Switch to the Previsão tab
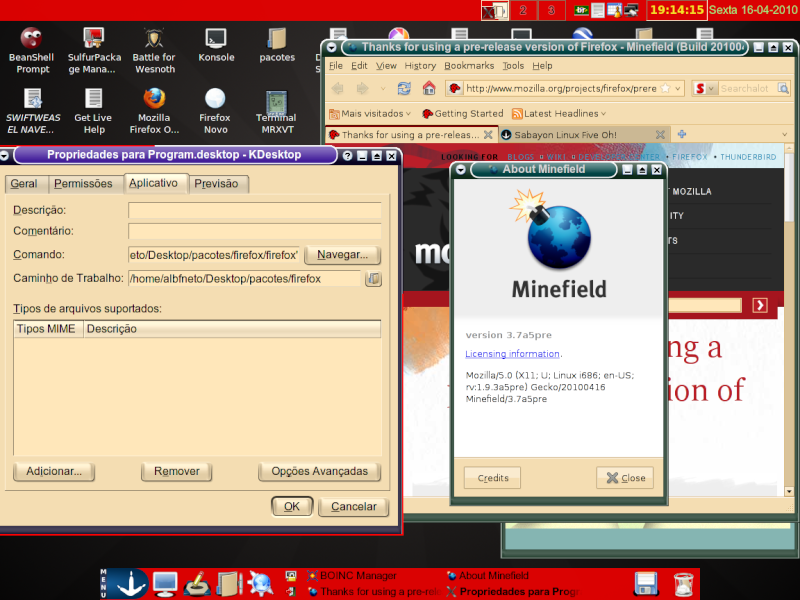The width and height of the screenshot is (800, 600). pos(216,184)
